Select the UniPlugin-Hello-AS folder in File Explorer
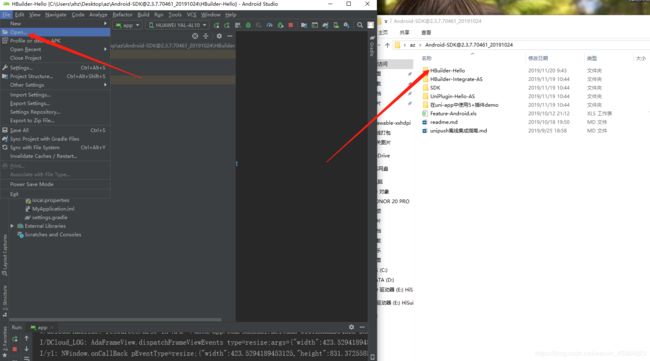This screenshot has width=650, height=361. click(452, 96)
